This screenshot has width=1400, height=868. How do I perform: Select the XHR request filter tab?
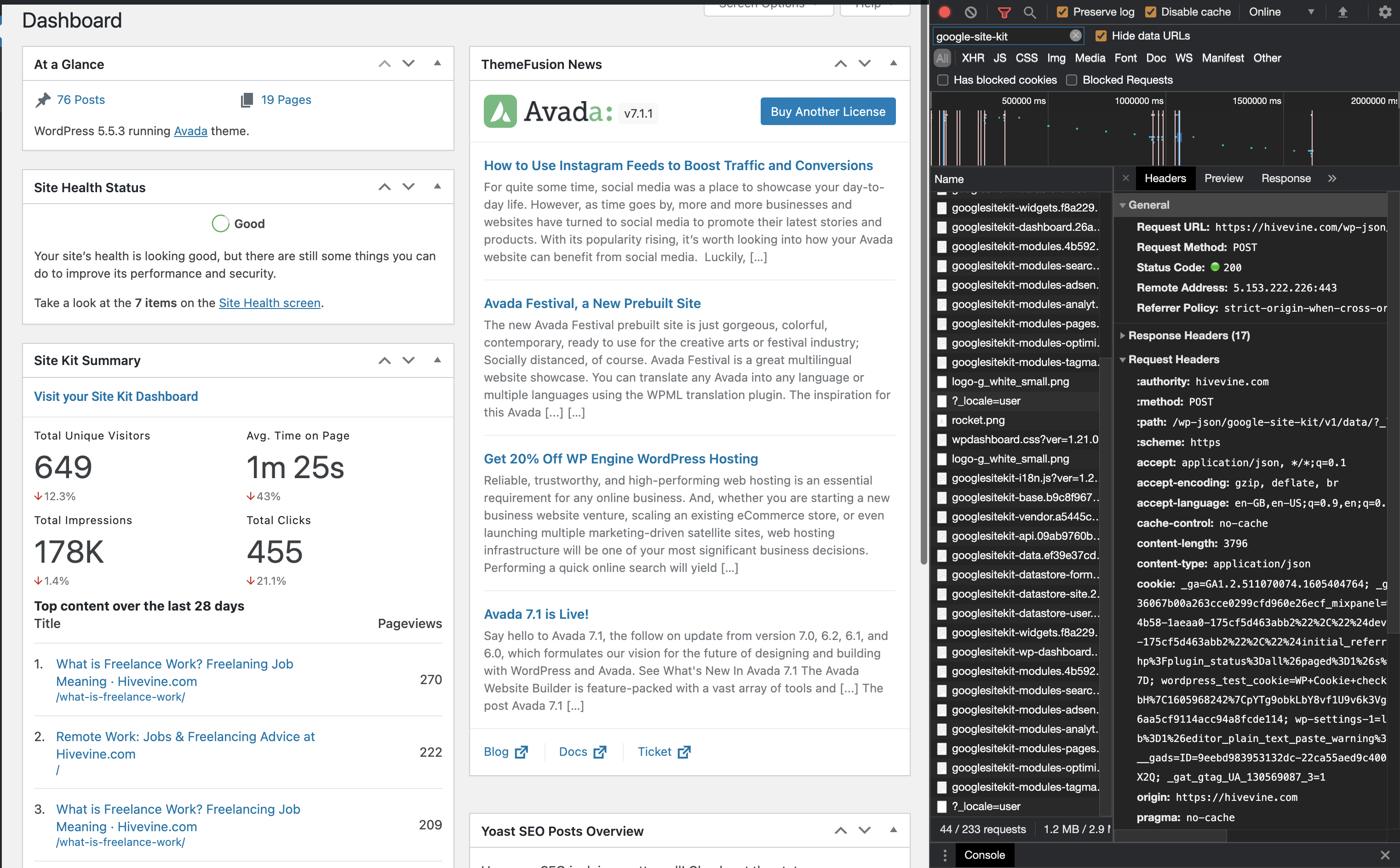coord(973,57)
